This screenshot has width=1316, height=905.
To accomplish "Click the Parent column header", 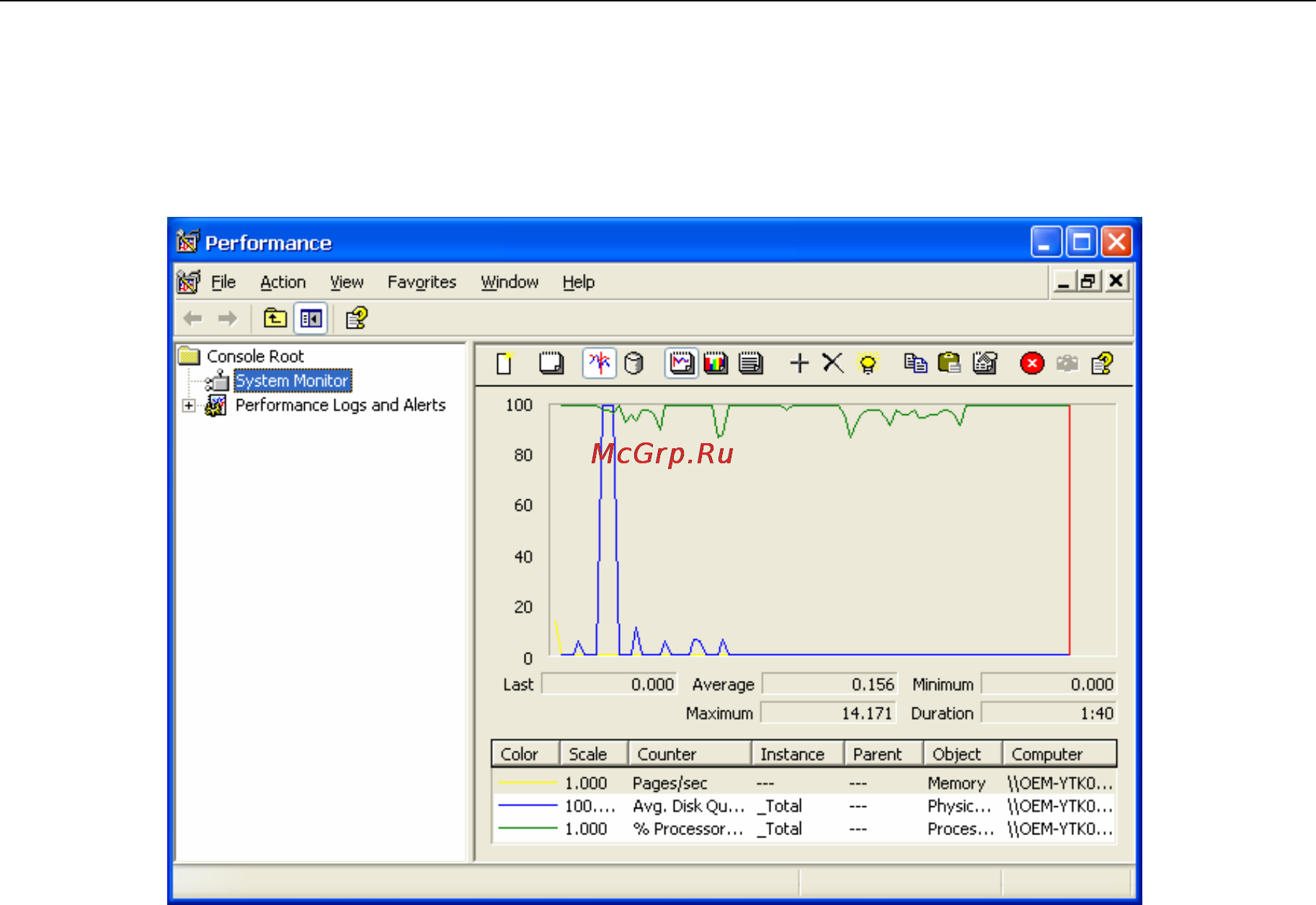I will [x=884, y=754].
